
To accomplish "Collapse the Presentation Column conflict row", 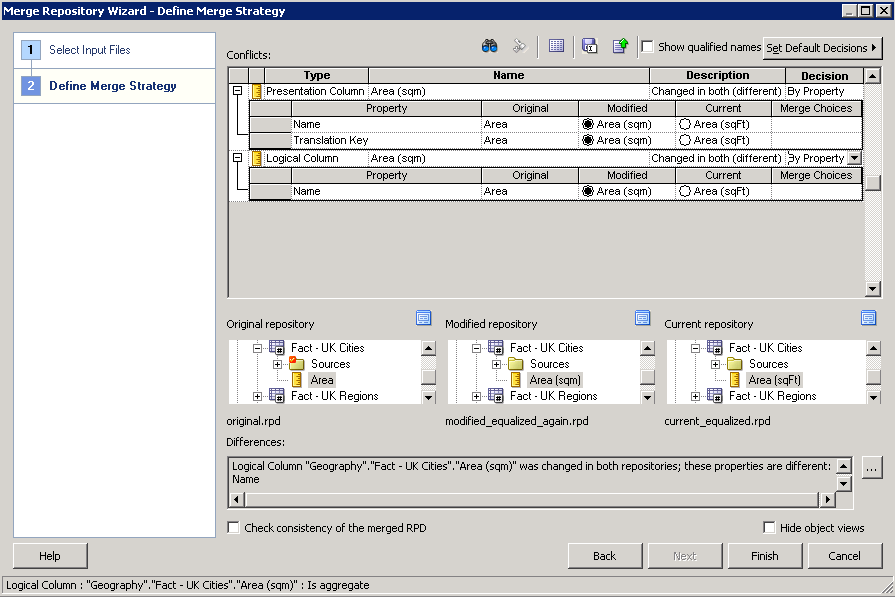I will 237,91.
